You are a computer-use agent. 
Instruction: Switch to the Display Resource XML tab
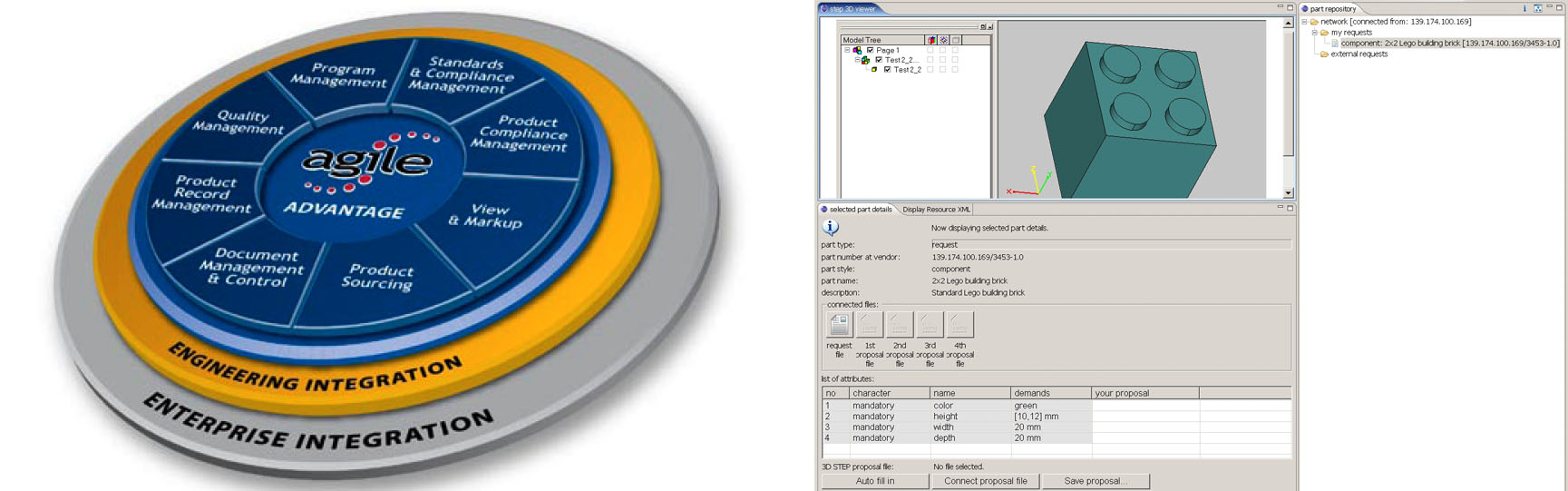tap(936, 210)
